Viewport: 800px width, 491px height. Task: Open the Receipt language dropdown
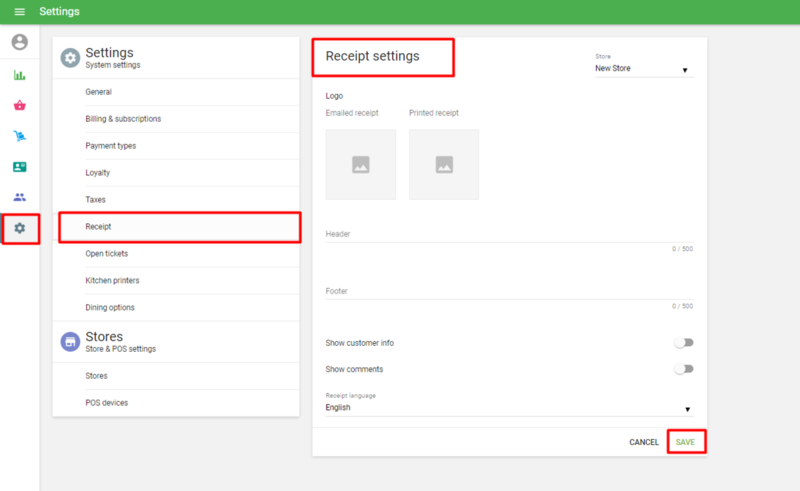pos(508,408)
